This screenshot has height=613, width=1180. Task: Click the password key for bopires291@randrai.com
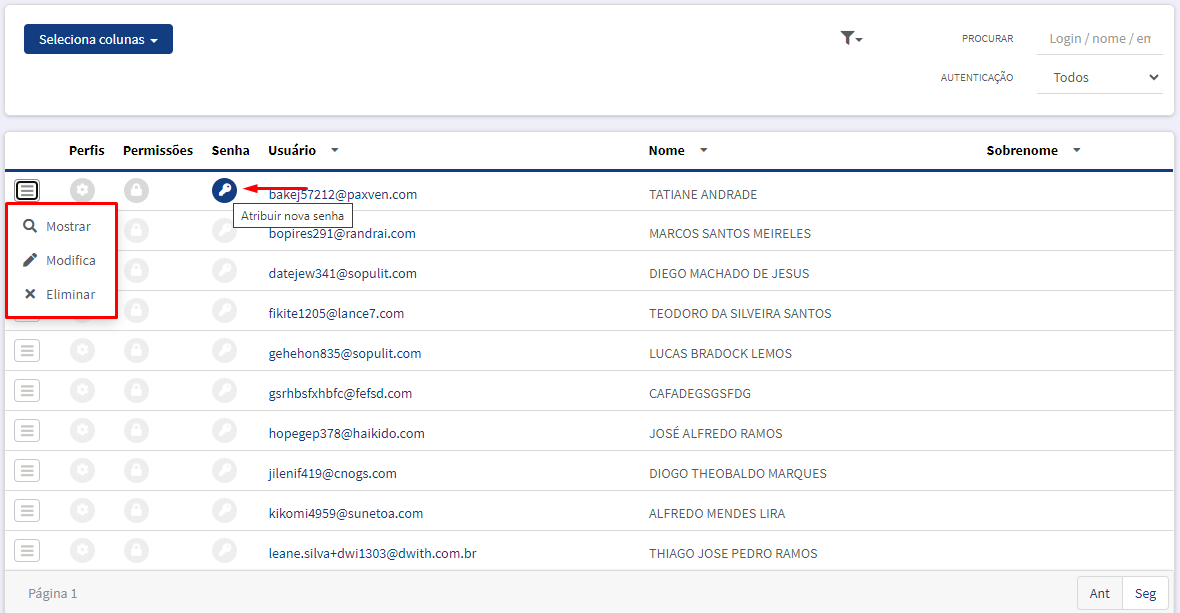click(224, 230)
